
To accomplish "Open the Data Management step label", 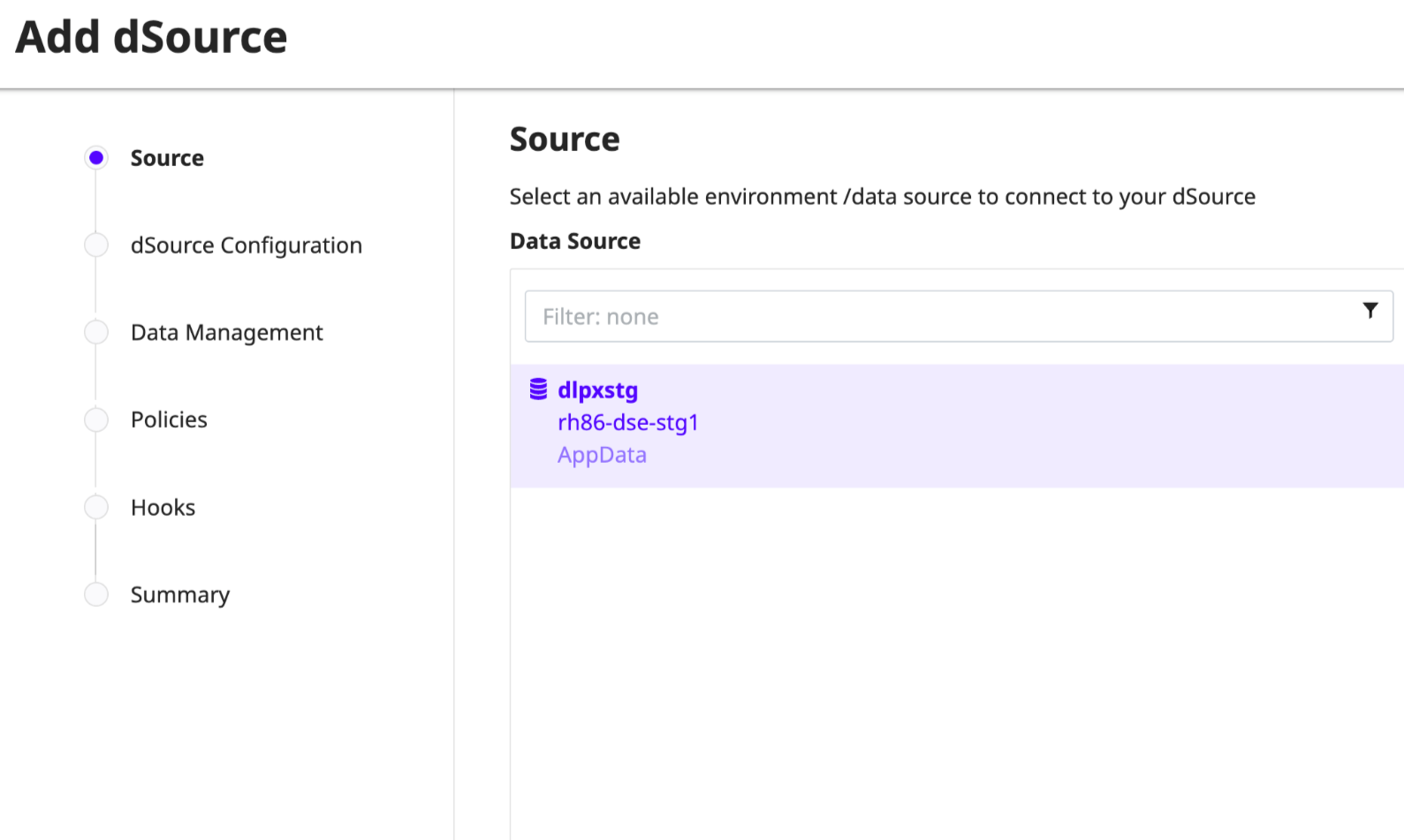I will tap(226, 333).
